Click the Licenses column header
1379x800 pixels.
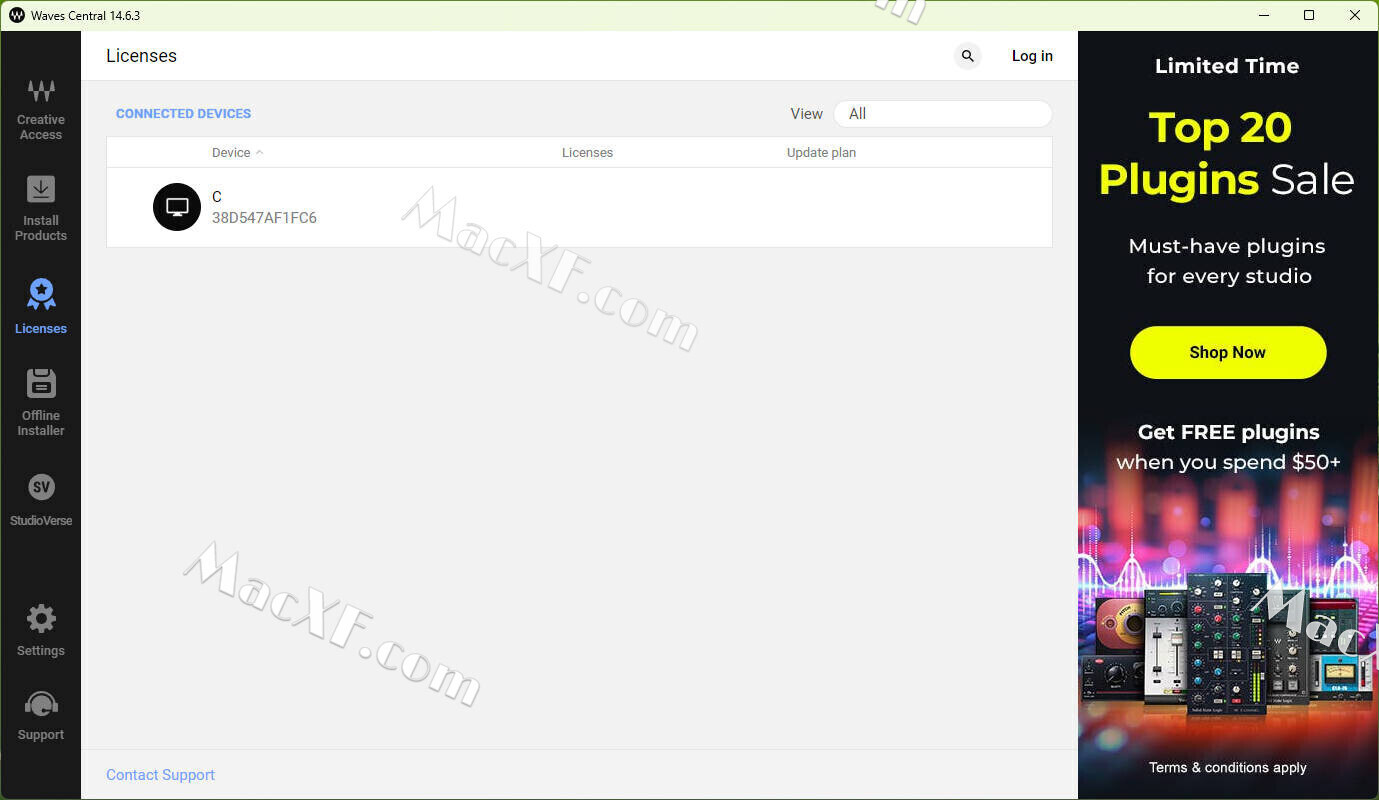coord(587,153)
